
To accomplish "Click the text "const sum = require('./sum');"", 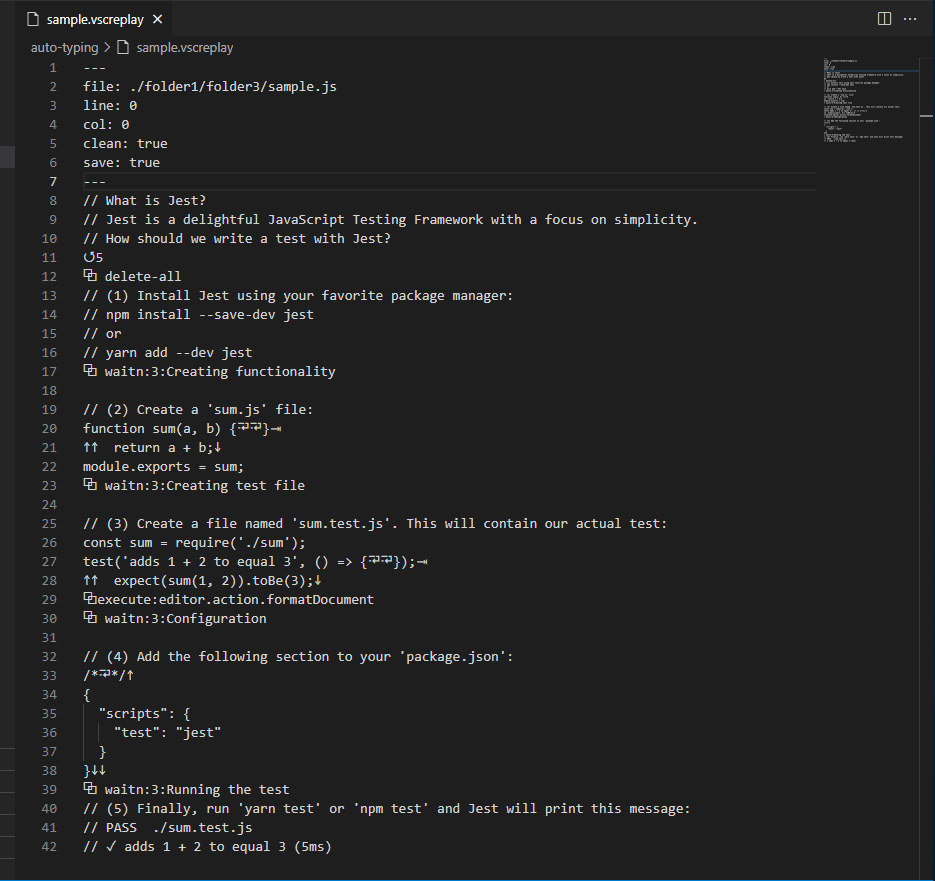I will (194, 543).
